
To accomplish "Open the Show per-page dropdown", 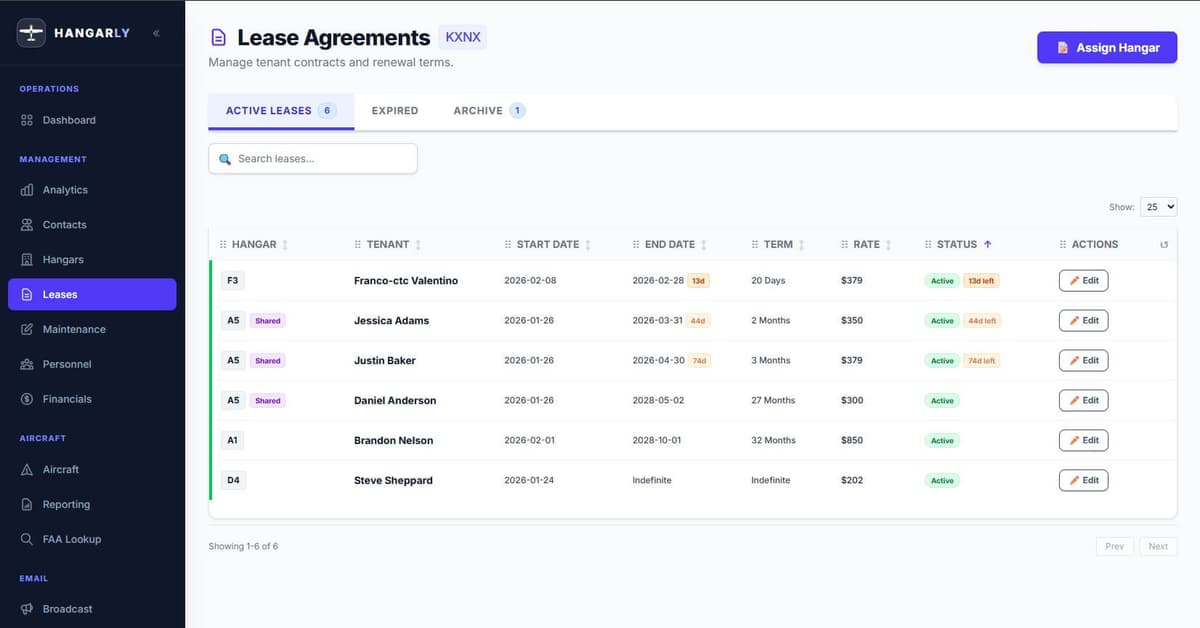I will pyautogui.click(x=1158, y=206).
